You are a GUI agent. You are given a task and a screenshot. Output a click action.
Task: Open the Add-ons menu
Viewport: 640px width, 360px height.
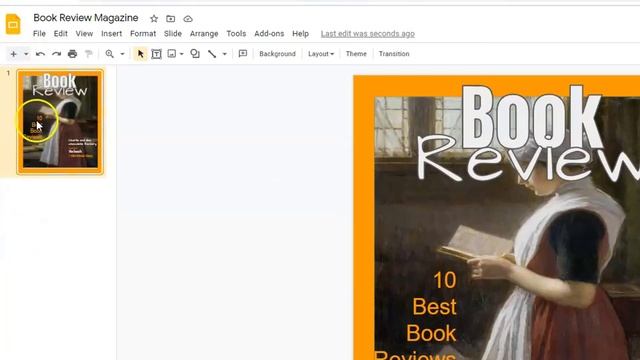(269, 34)
